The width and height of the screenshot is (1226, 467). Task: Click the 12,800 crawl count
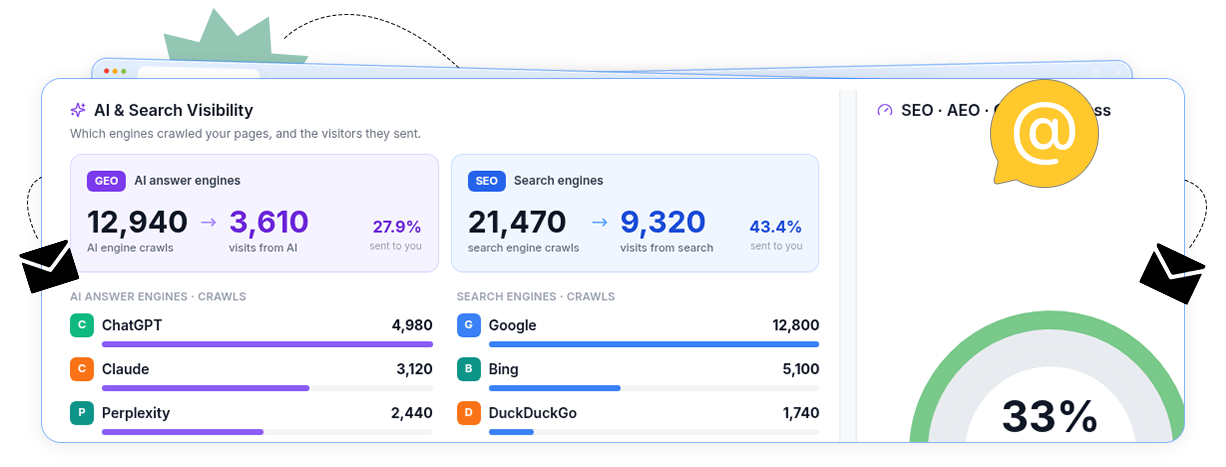pos(796,325)
